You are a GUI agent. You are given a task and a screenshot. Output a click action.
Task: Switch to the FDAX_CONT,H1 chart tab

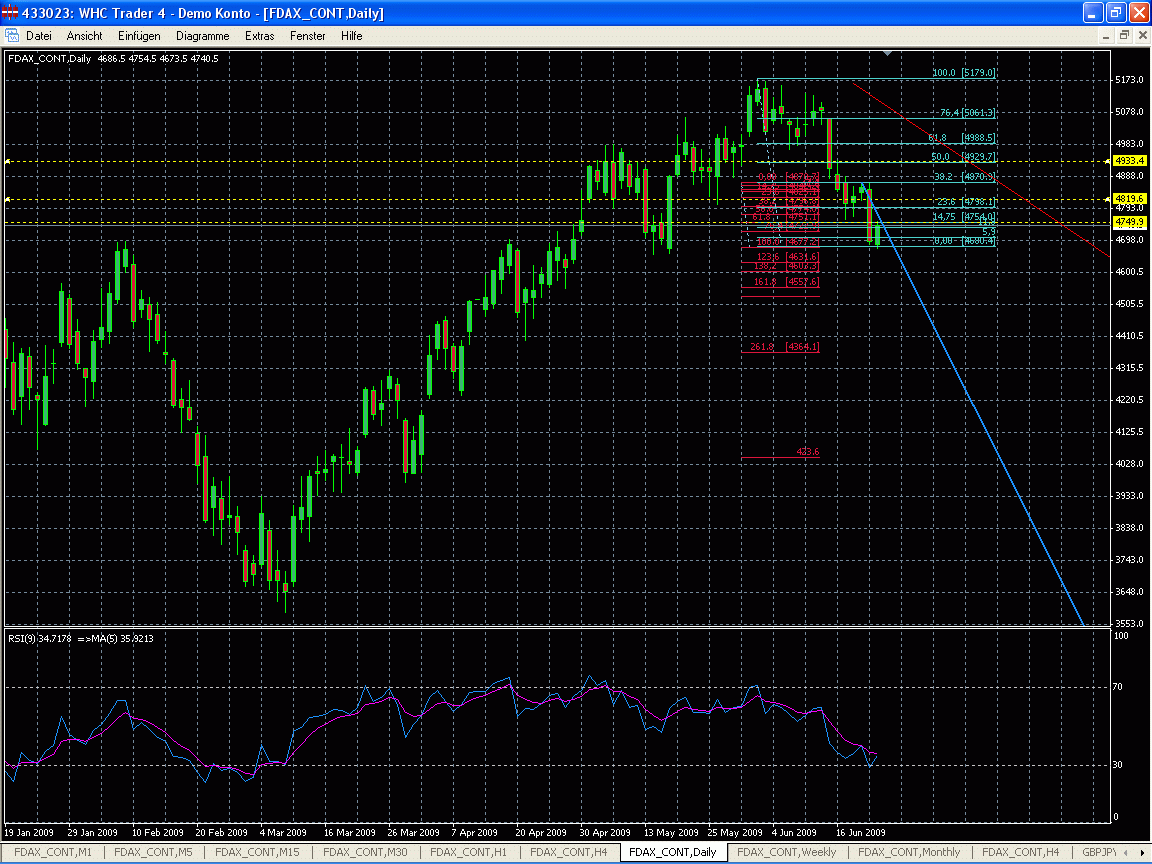pos(468,852)
